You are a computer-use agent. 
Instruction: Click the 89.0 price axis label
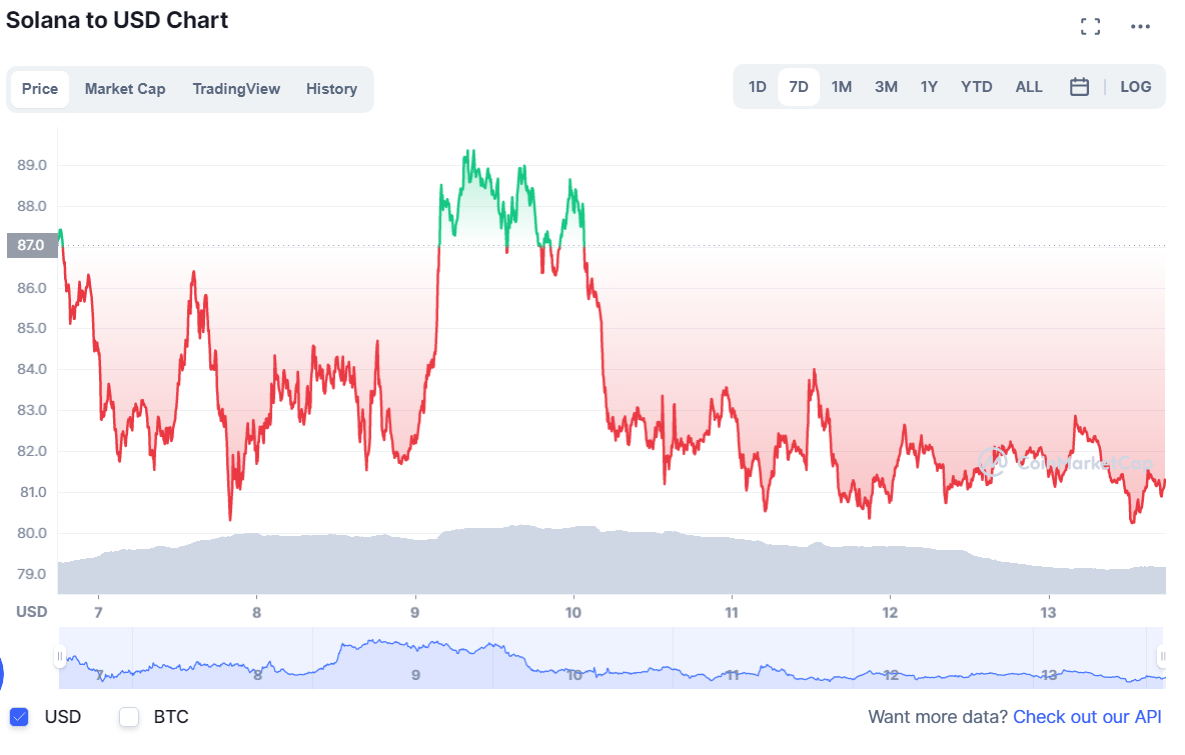[32, 166]
